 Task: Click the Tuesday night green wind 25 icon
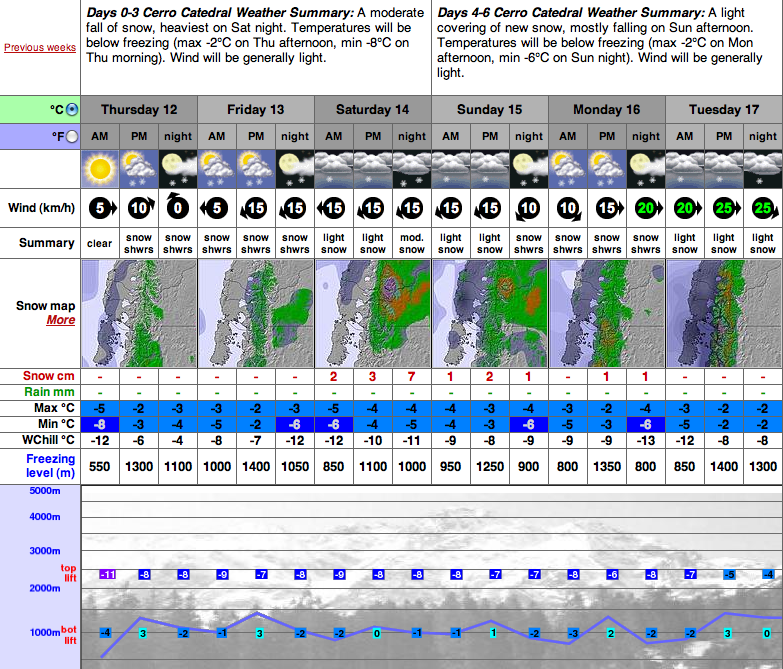point(765,208)
